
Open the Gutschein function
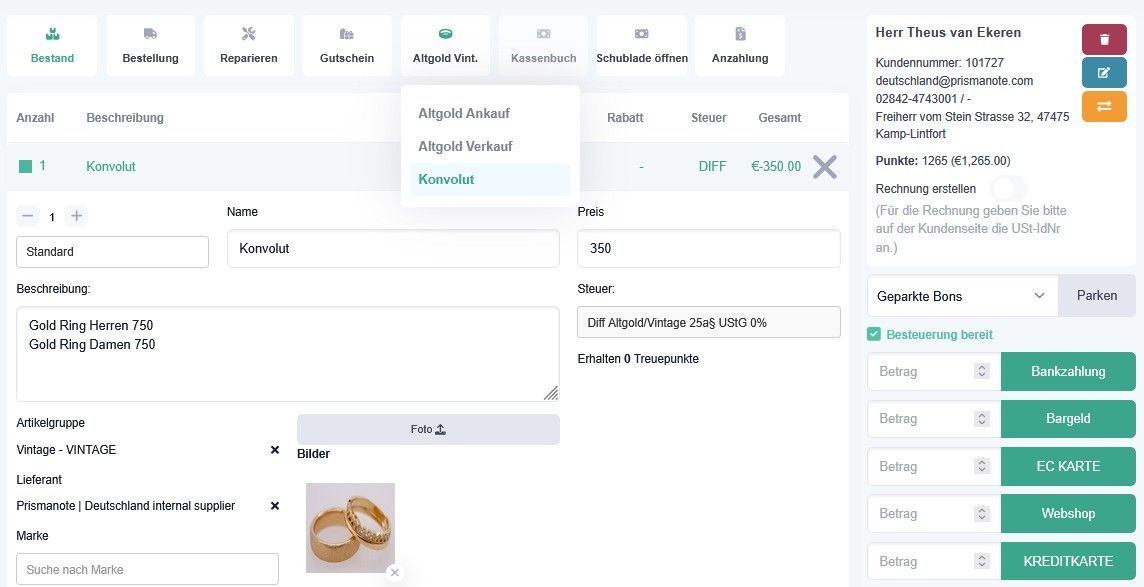346,44
